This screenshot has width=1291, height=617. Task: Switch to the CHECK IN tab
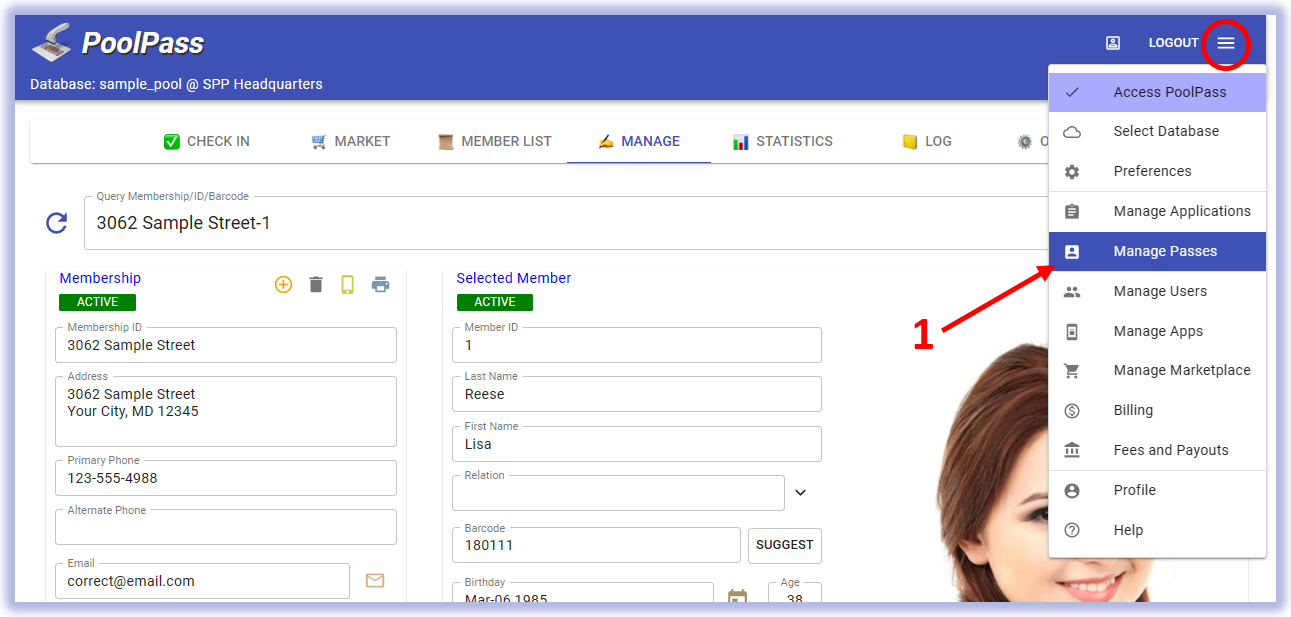click(207, 141)
